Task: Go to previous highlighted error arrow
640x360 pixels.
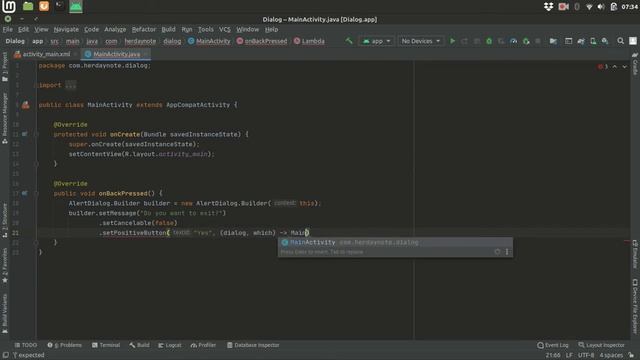Action: click(615, 66)
